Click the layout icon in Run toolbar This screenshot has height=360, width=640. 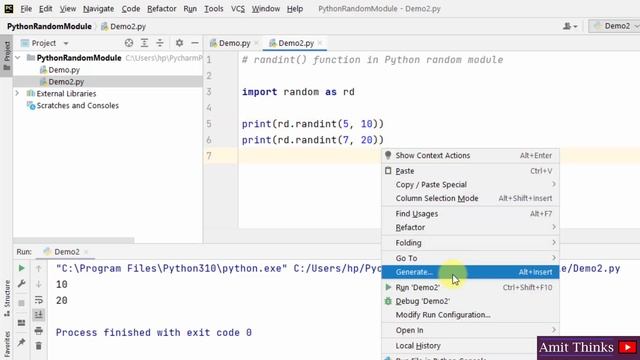(22, 323)
